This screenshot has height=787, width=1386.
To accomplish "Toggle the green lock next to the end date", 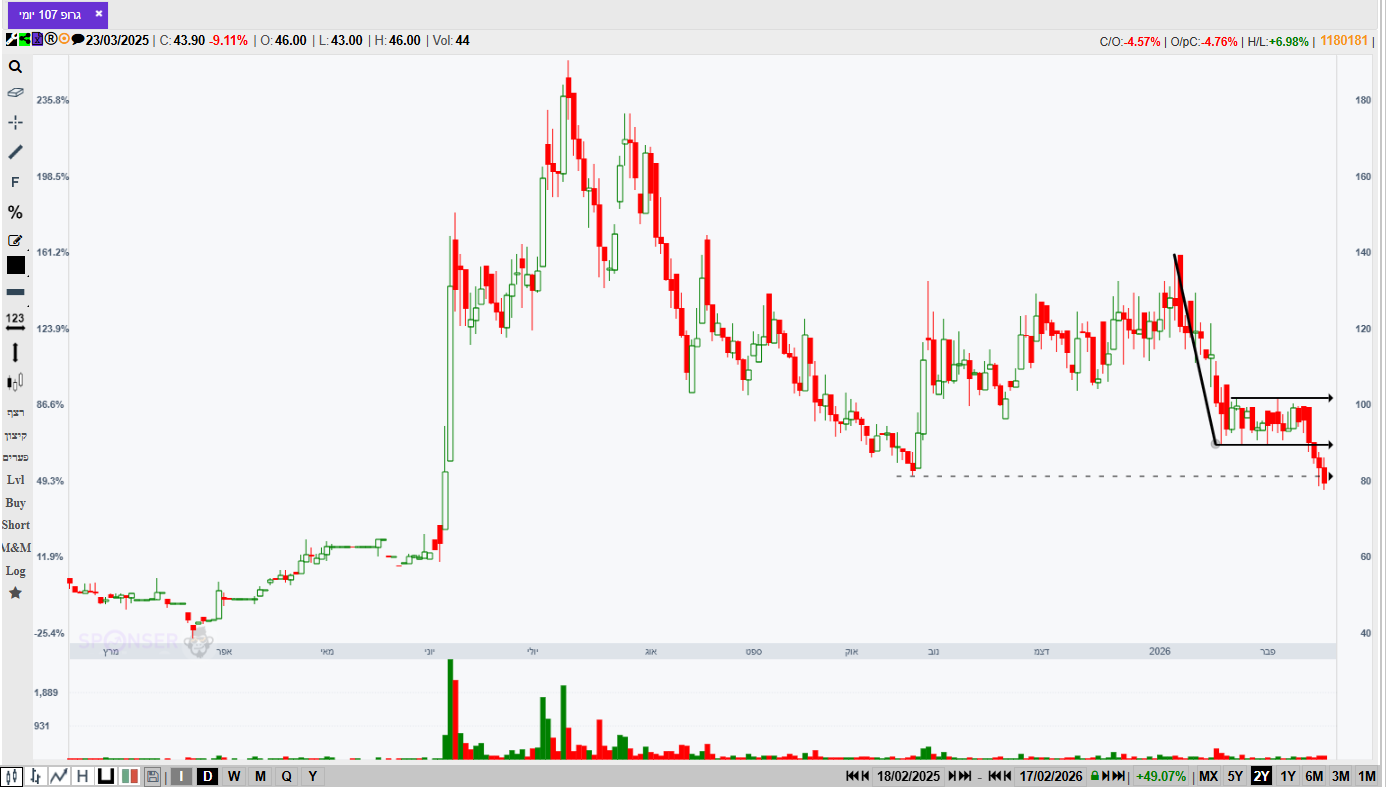I will [x=1094, y=776].
